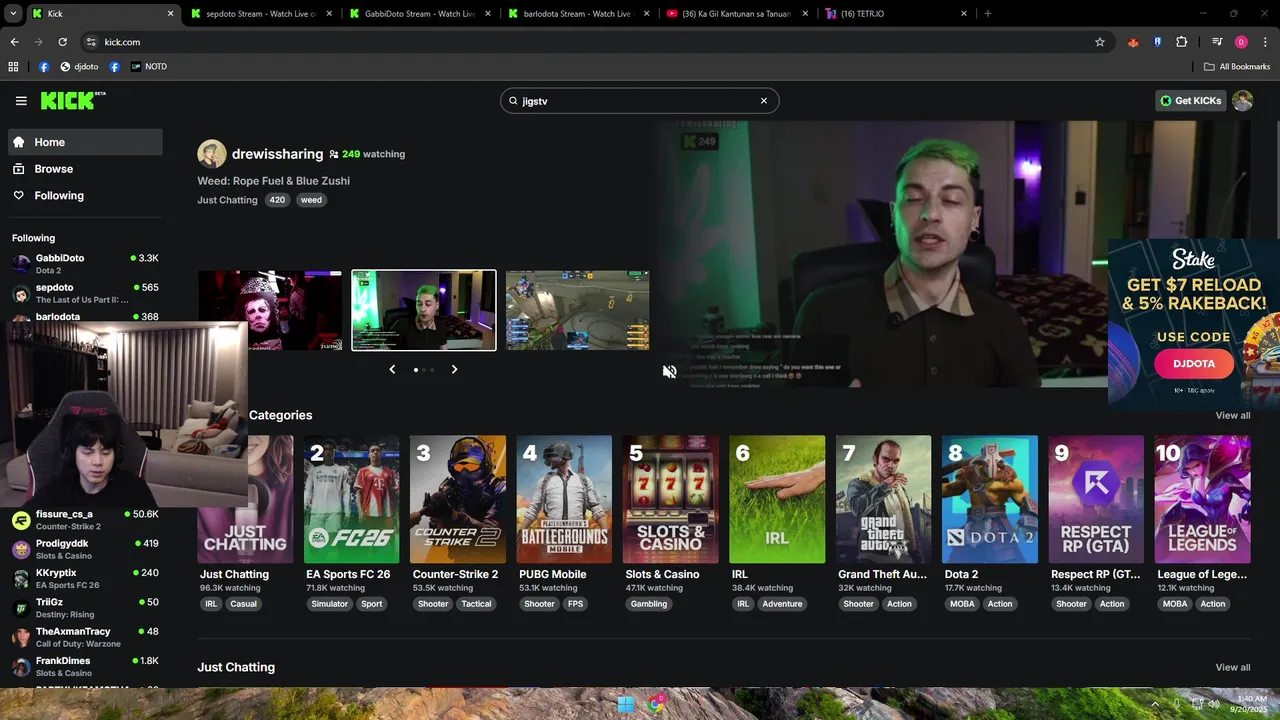The height and width of the screenshot is (720, 1280).
Task: Open the PUBG Mobile category card
Action: (564, 499)
